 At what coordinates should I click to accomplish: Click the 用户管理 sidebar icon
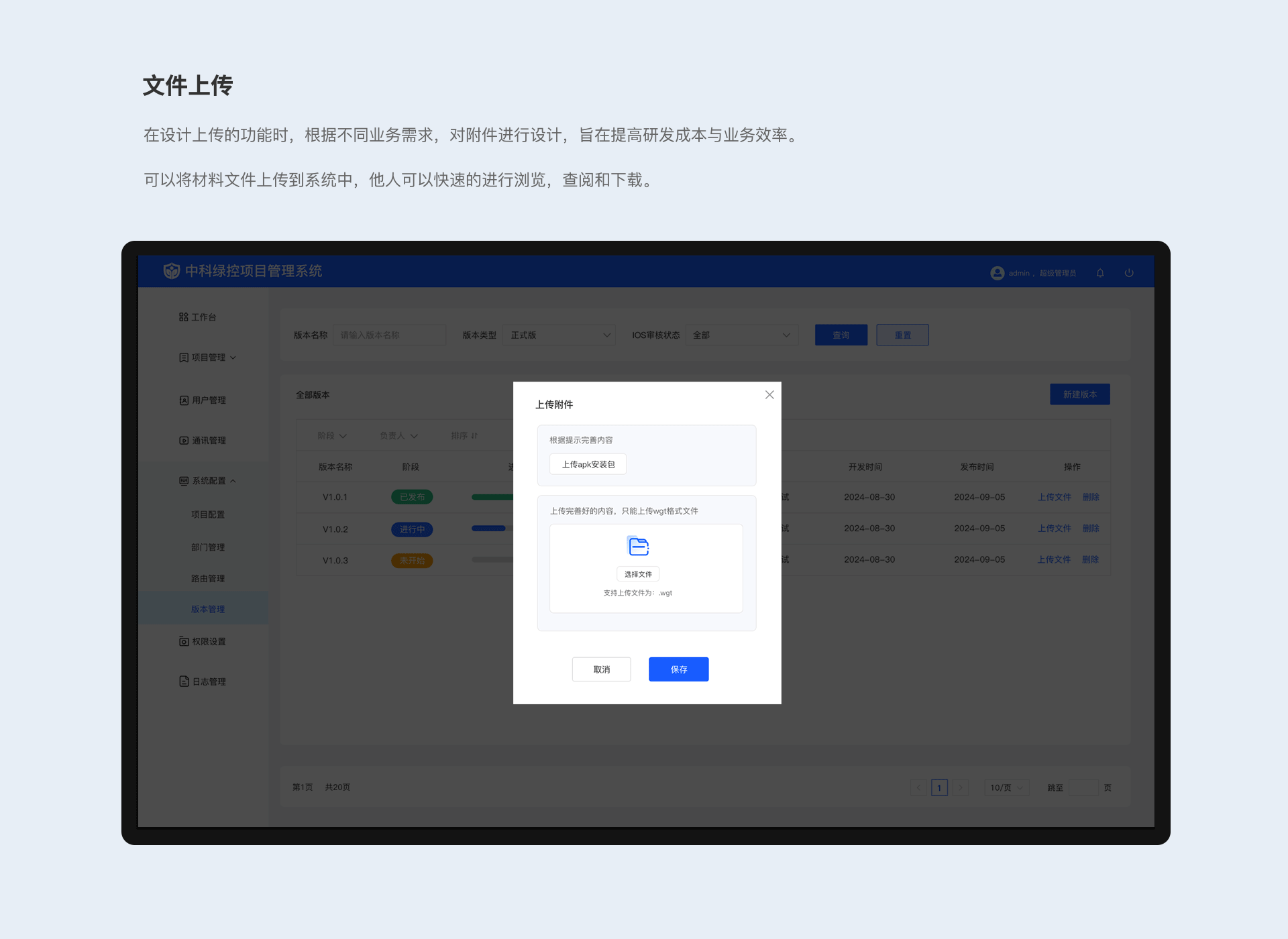pos(183,400)
